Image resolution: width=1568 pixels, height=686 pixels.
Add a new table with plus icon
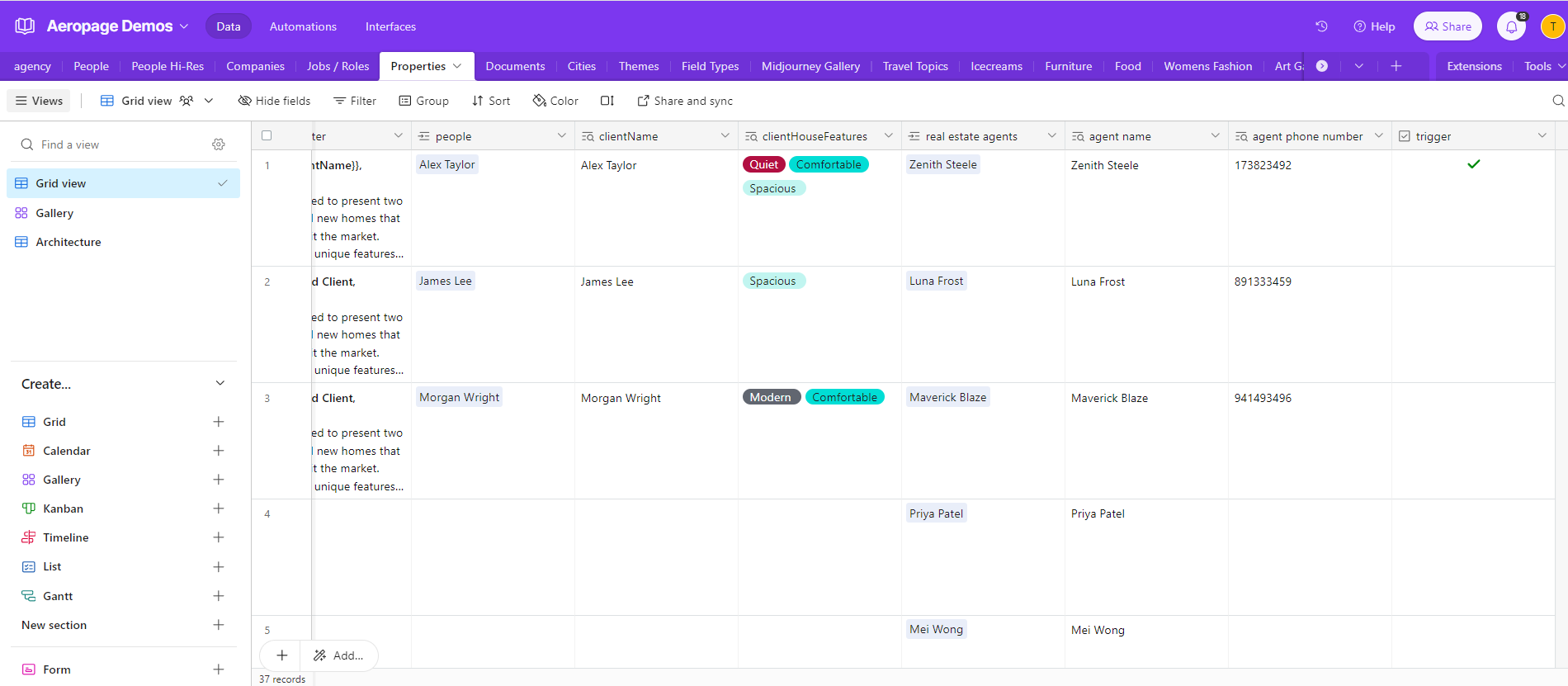[x=1396, y=66]
